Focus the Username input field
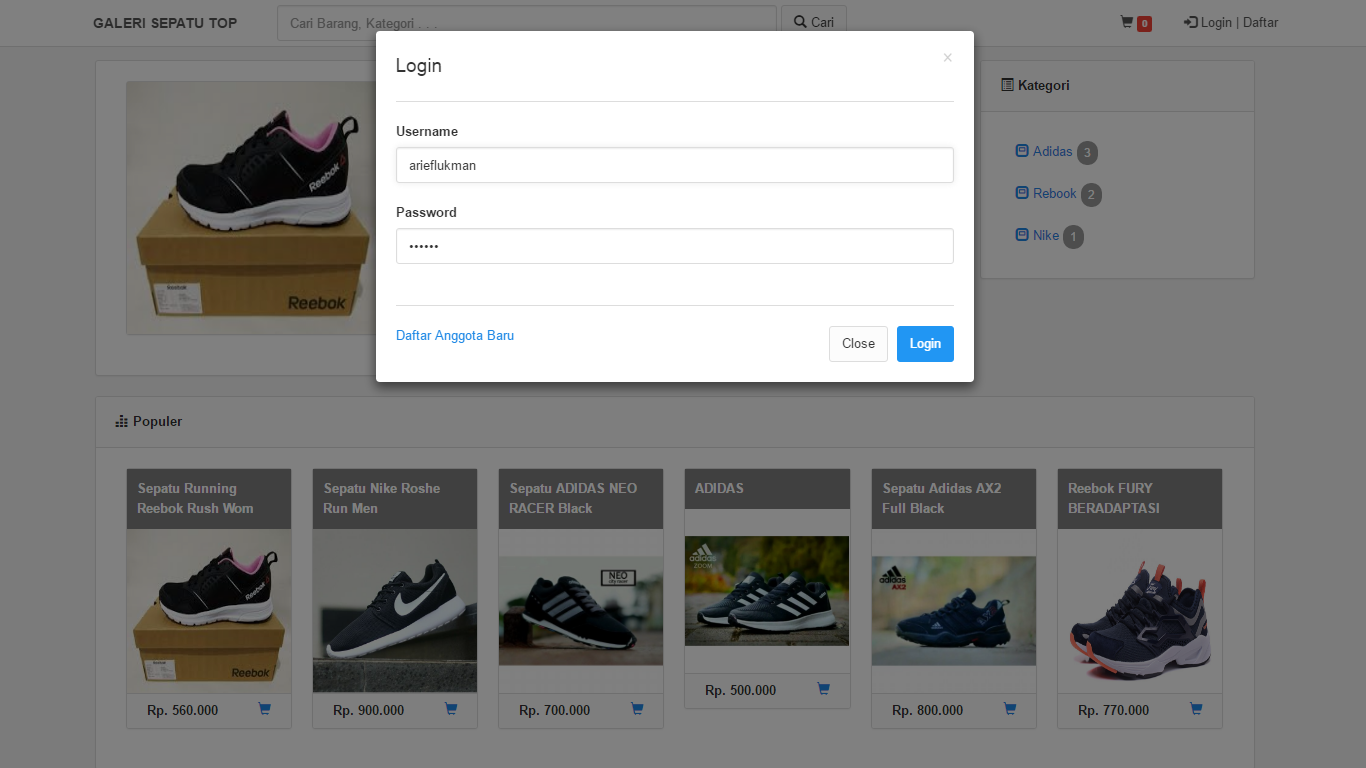The height and width of the screenshot is (768, 1366). point(674,166)
